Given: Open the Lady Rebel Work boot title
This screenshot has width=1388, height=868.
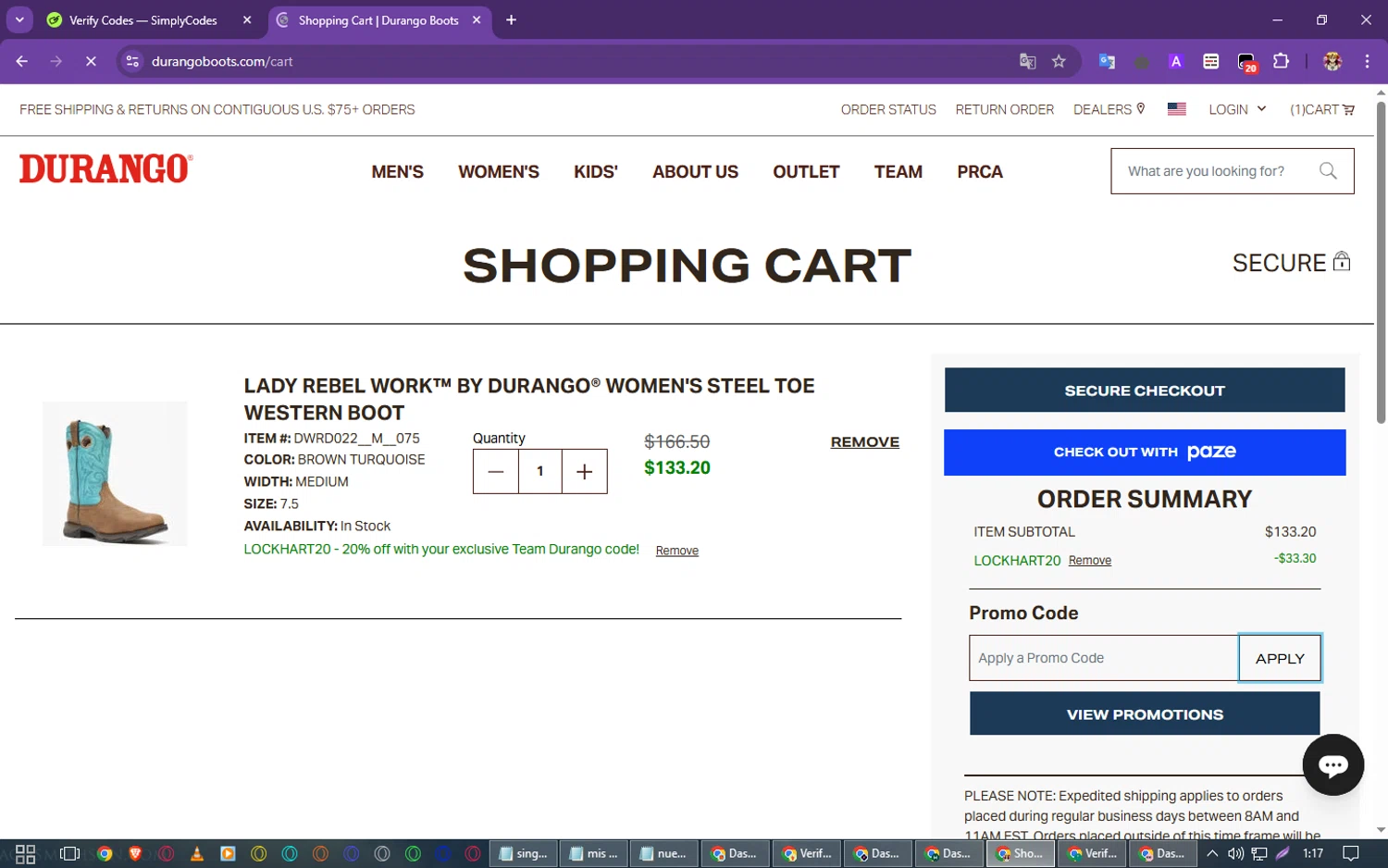Looking at the screenshot, I should [529, 399].
